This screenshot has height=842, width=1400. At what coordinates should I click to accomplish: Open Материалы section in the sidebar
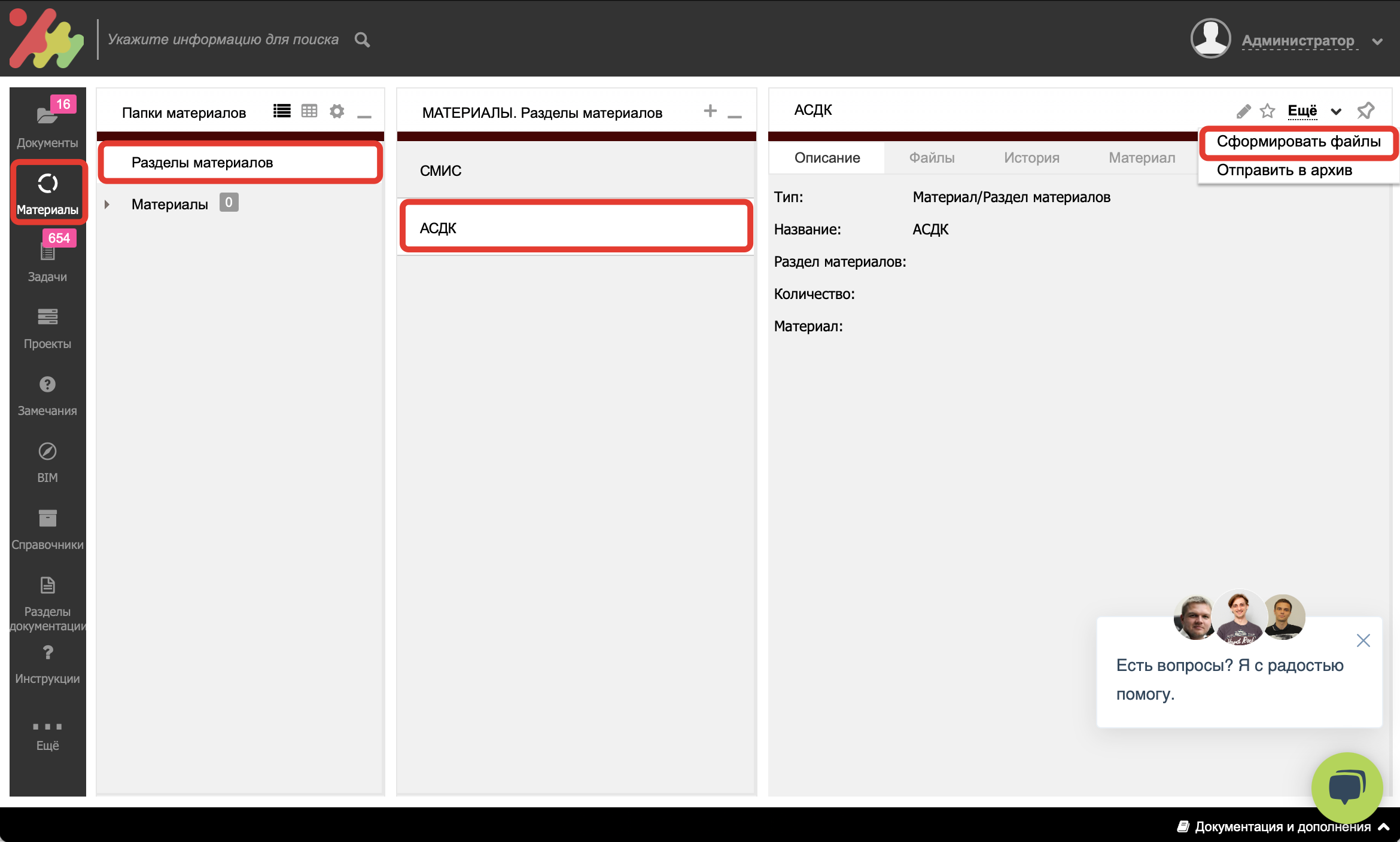tap(48, 192)
